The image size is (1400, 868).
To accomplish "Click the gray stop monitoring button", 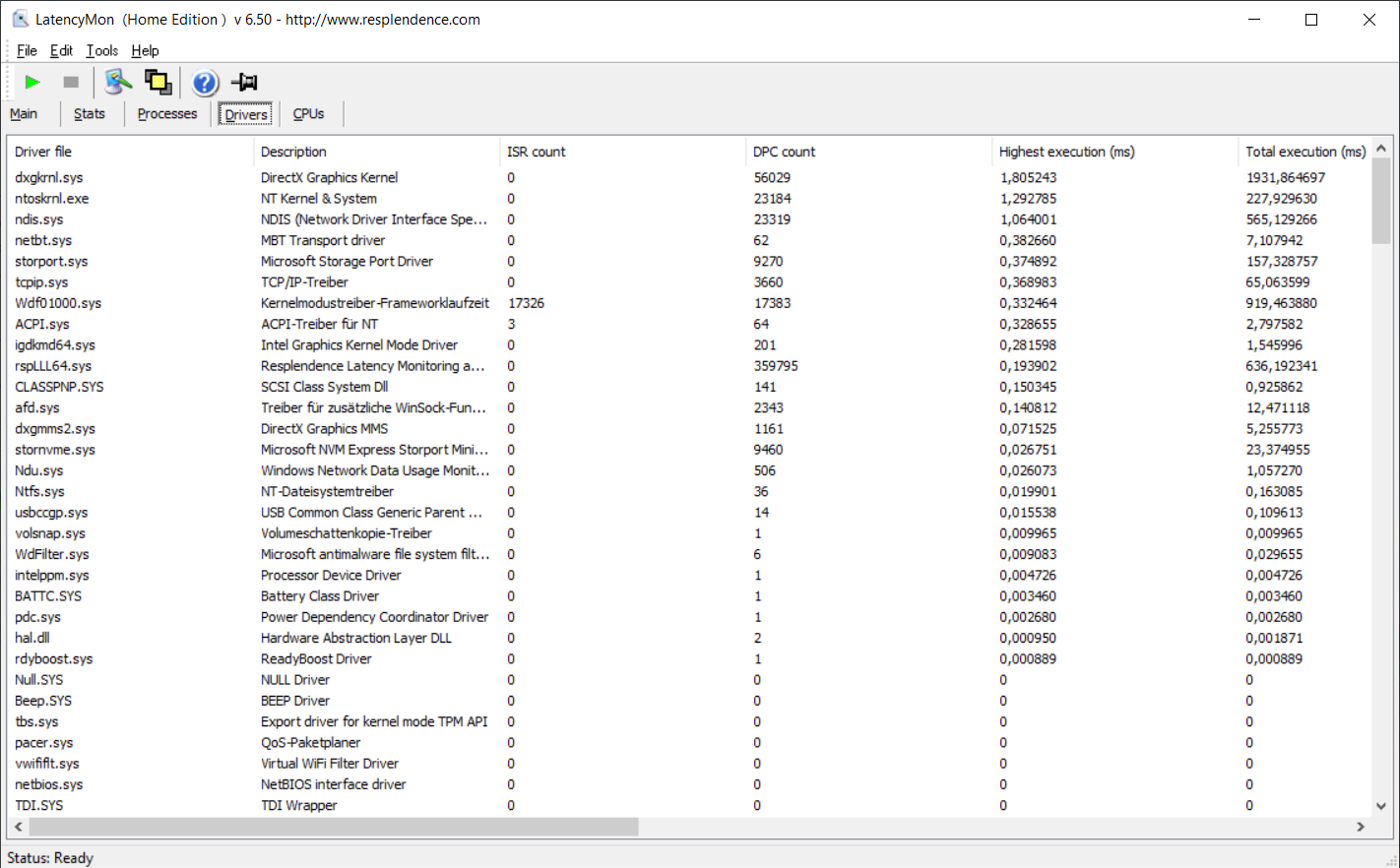I will point(71,83).
